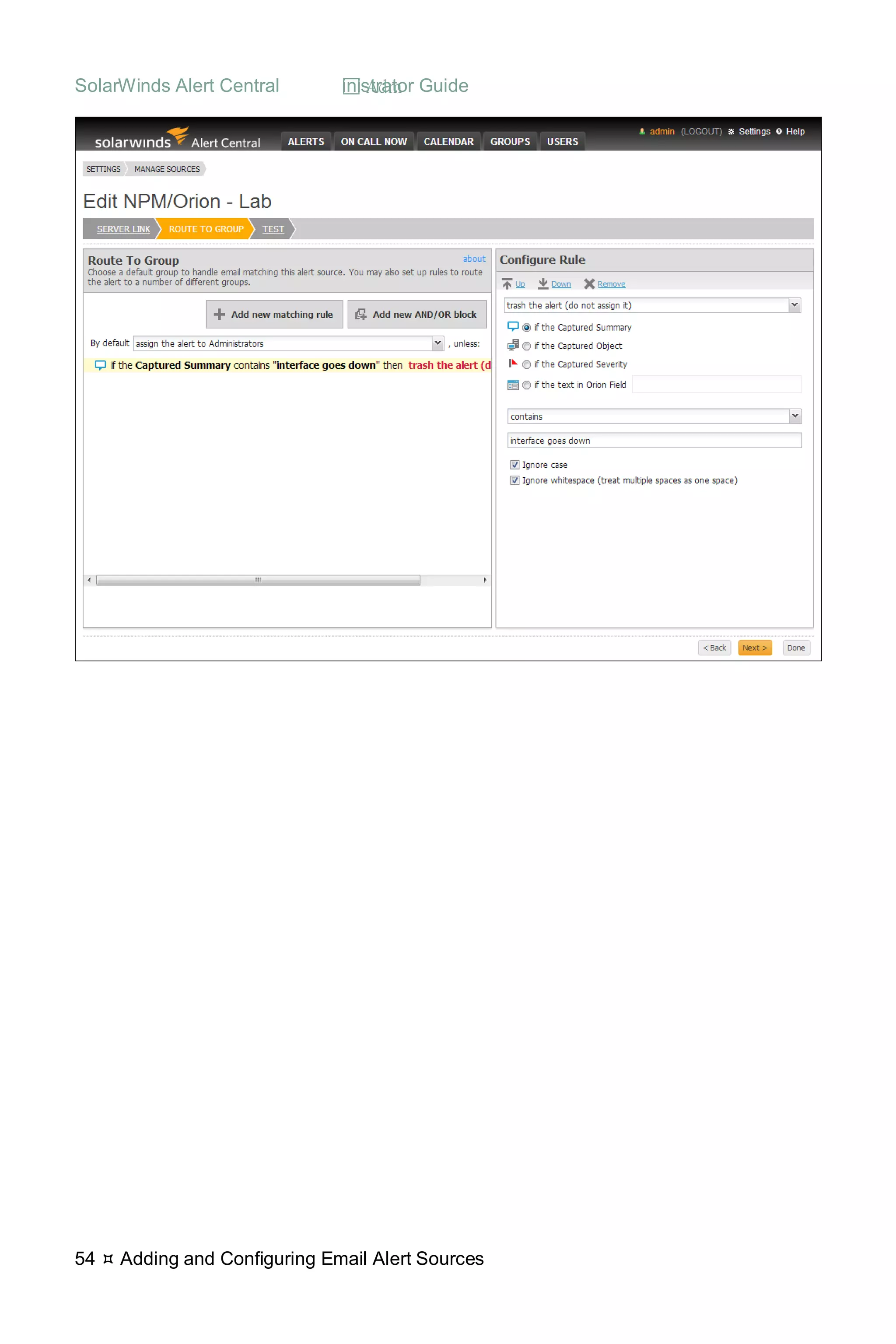Click the horizontal scrollbar thumb in rules list
Screen dimensions: 896x1344
(258, 580)
